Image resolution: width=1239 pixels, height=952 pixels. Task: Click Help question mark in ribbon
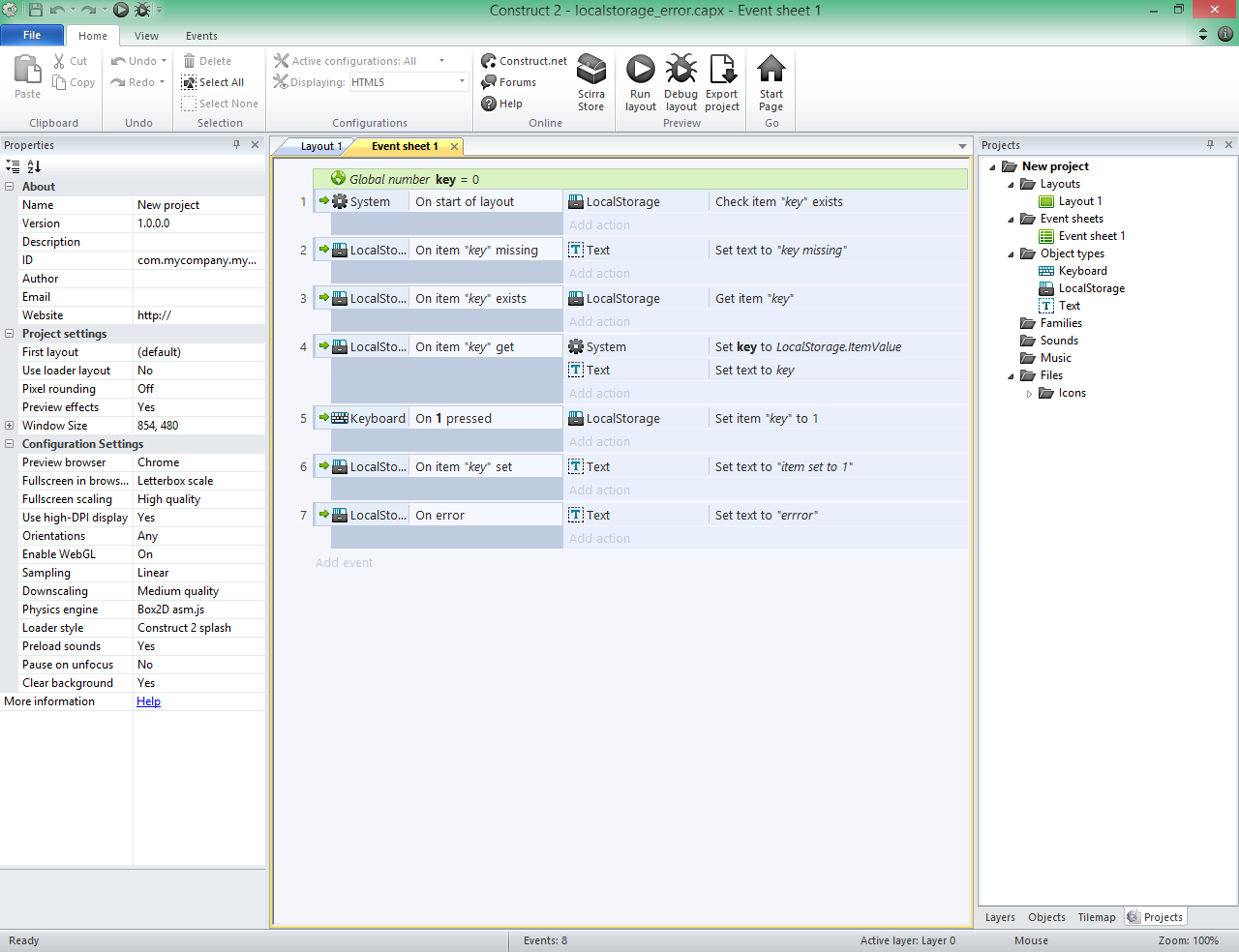501,104
